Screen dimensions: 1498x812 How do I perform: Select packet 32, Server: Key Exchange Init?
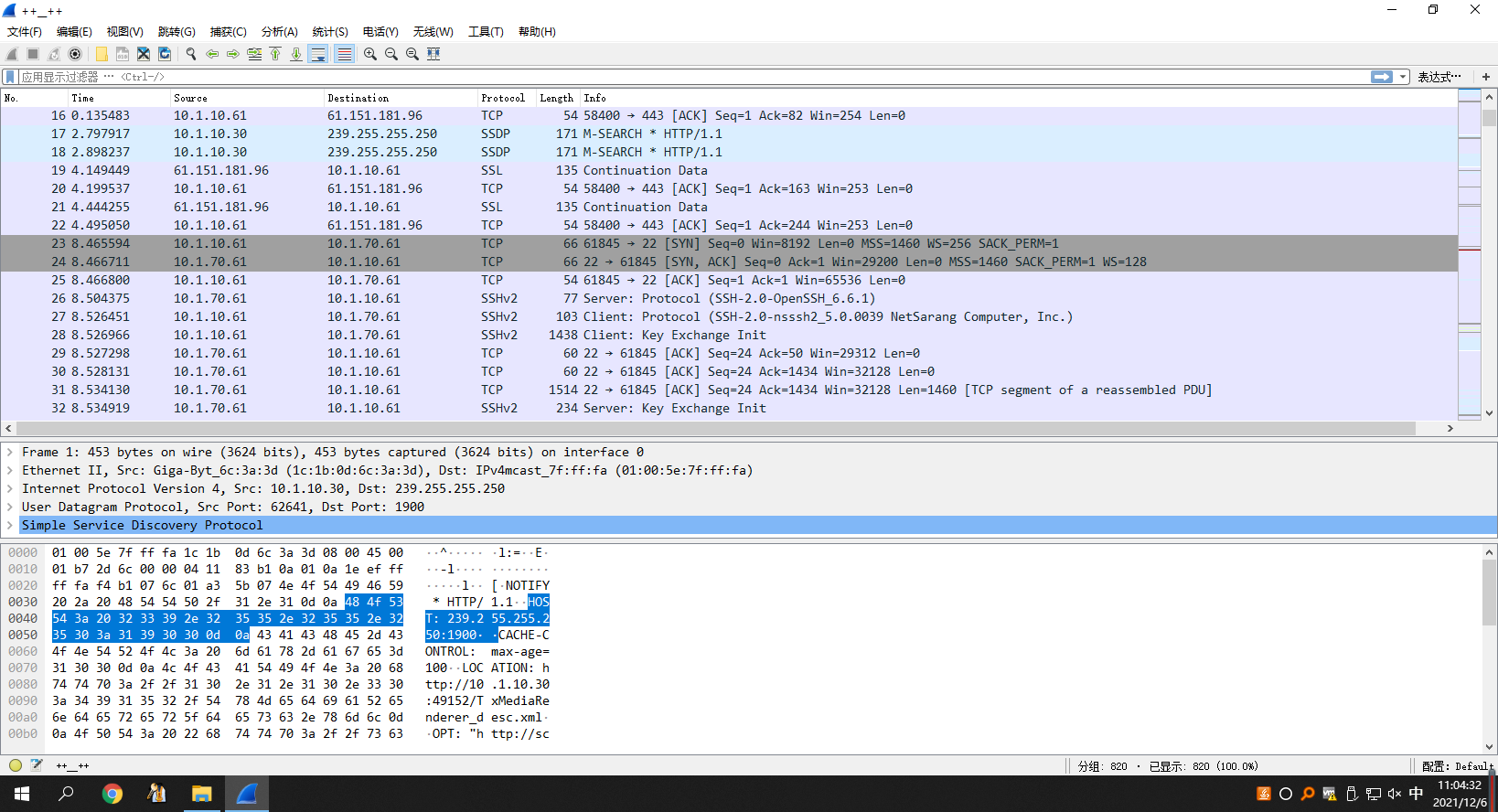point(729,408)
